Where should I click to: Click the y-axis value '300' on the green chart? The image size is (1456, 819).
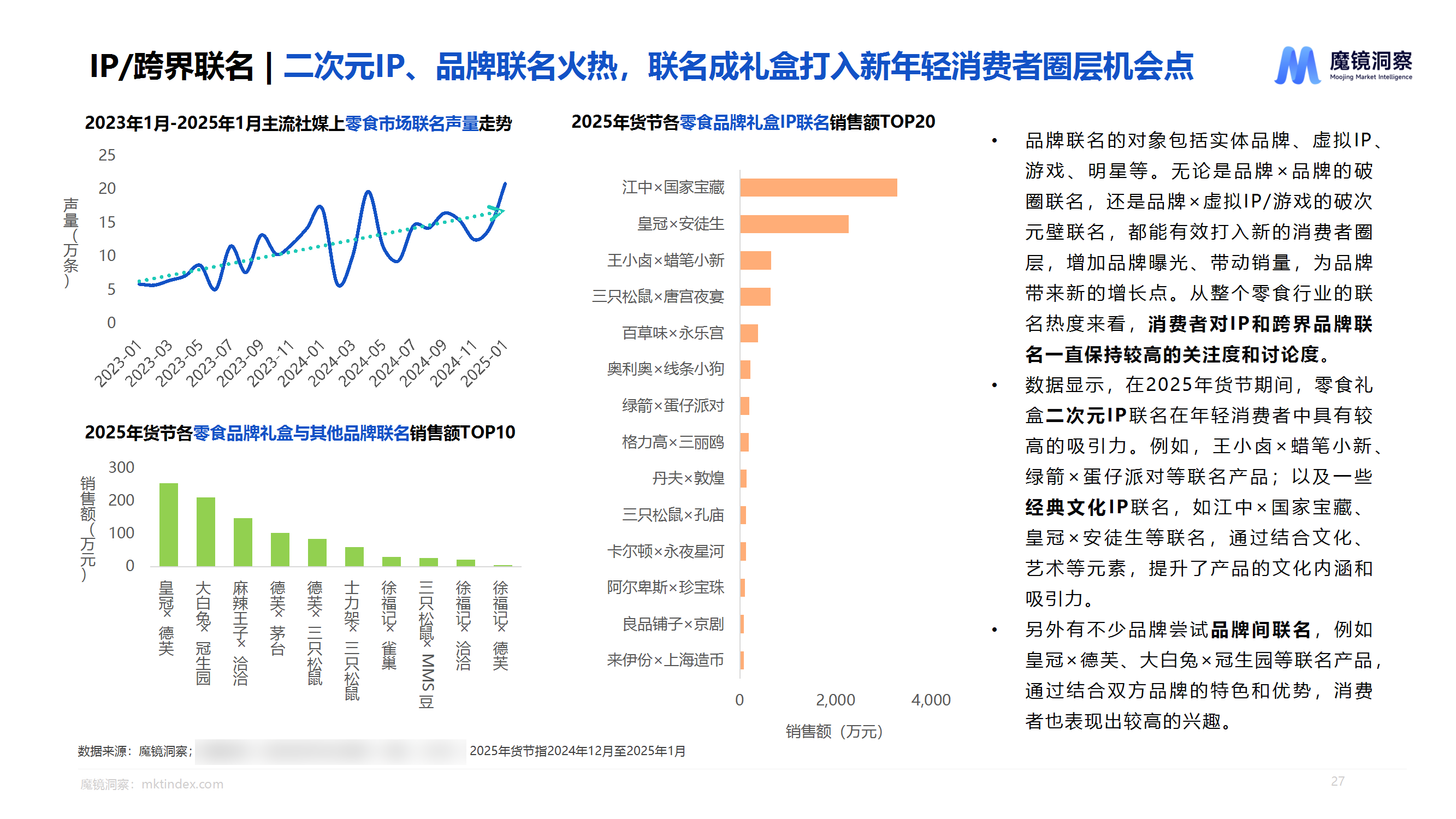(122, 467)
